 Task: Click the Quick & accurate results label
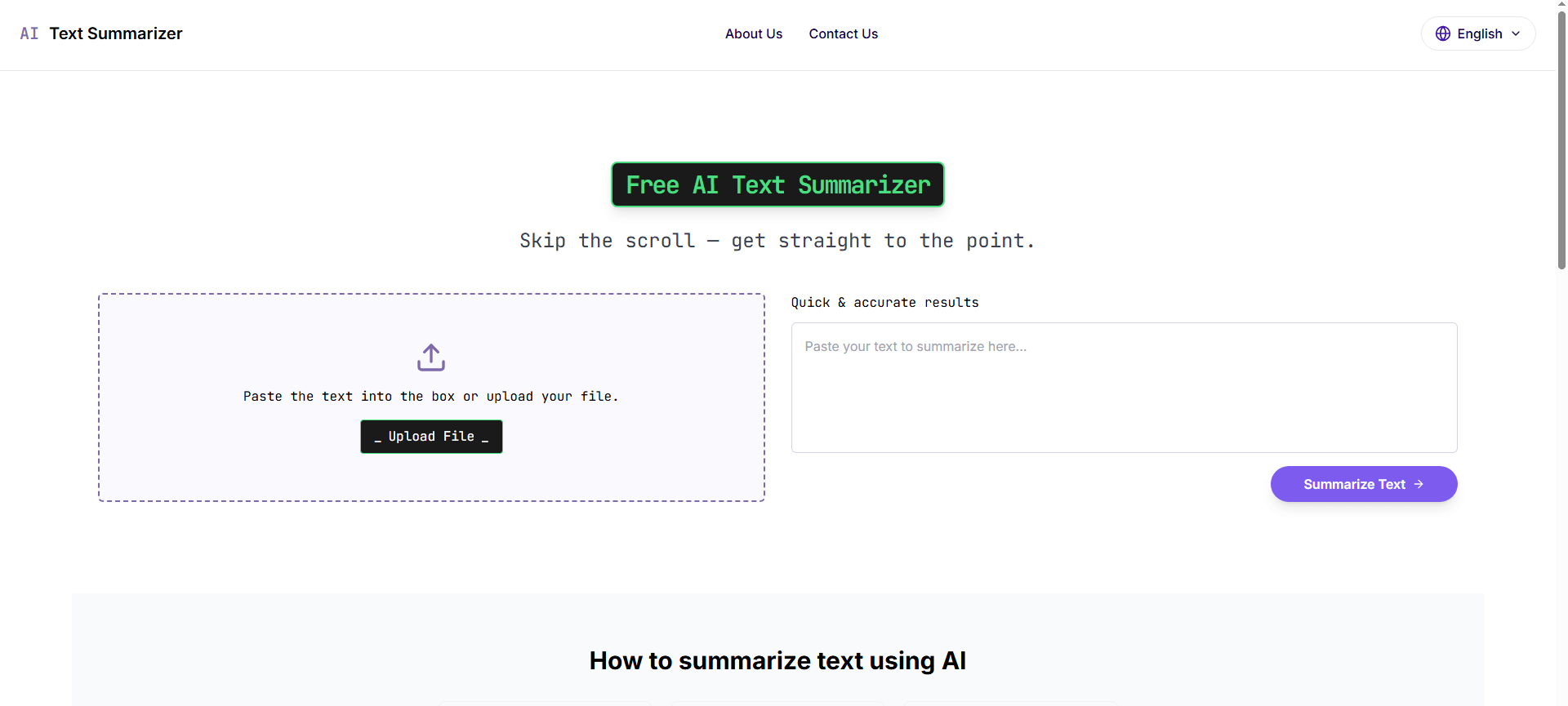point(884,303)
